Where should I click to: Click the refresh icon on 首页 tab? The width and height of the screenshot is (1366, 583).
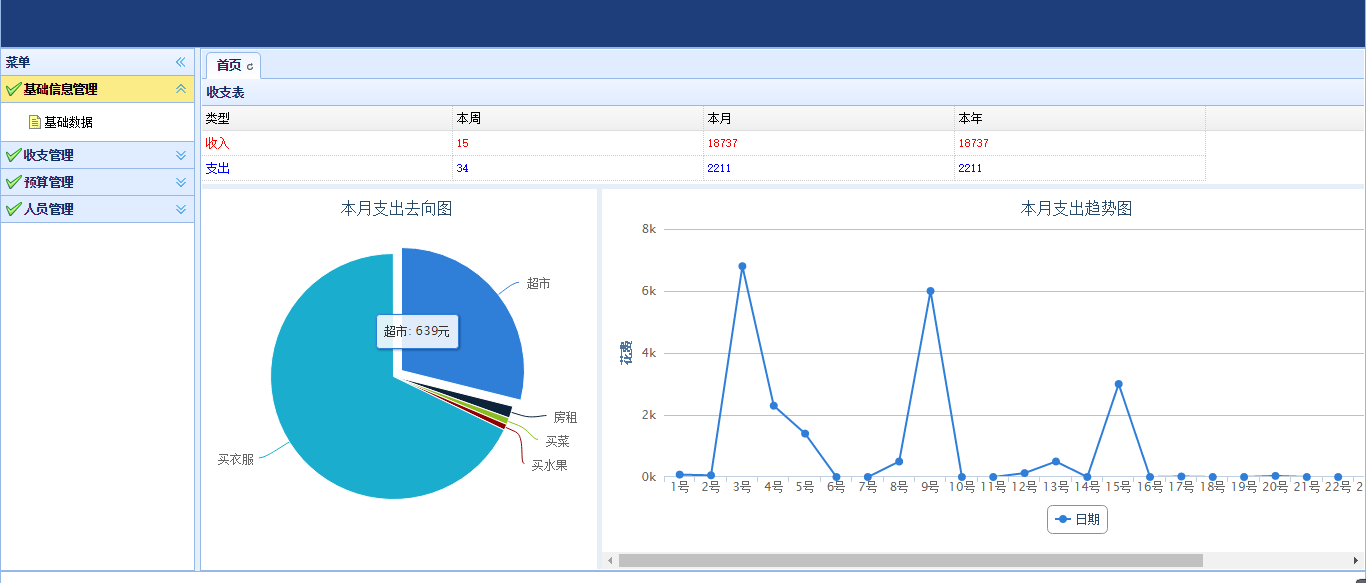(x=250, y=67)
